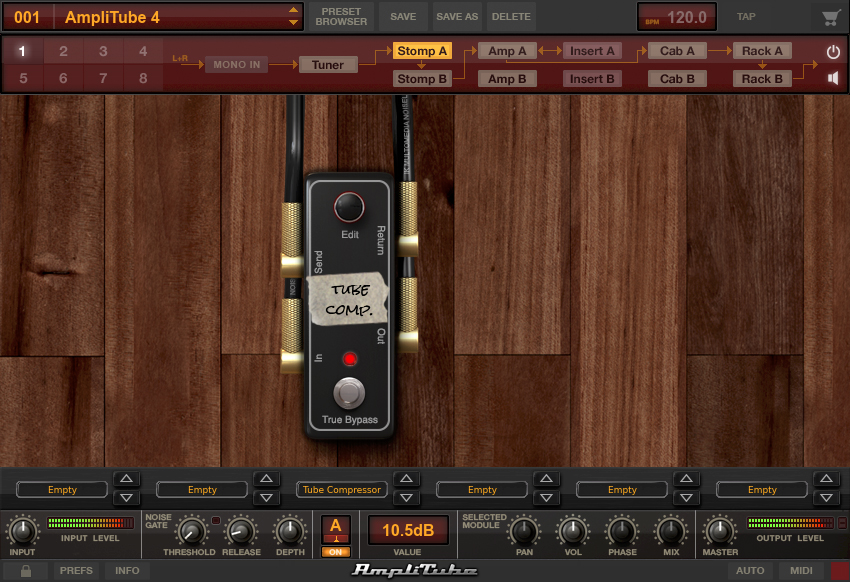The height and width of the screenshot is (582, 850).
Task: Open the Tuner module
Action: point(327,65)
